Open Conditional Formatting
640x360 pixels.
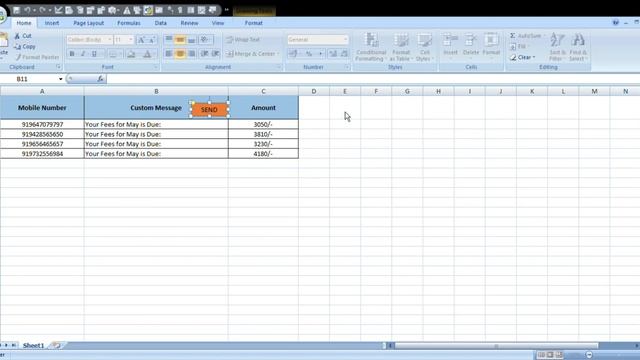coord(371,47)
